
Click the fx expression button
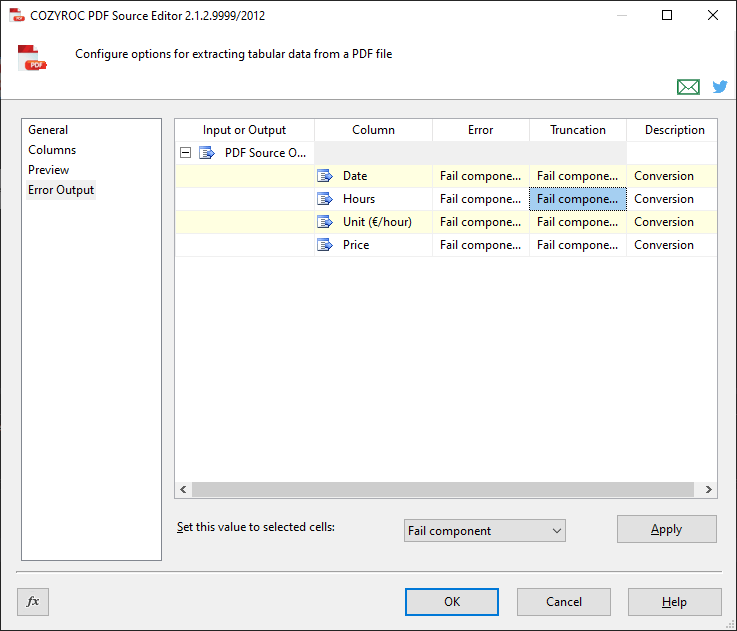33,602
